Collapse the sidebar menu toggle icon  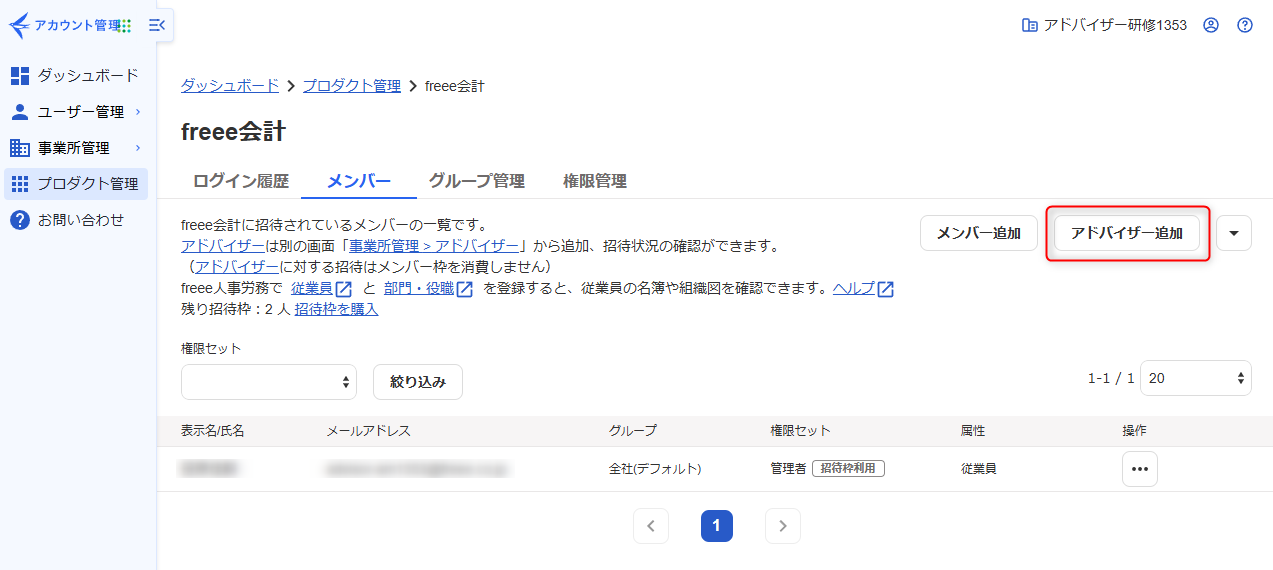tap(157, 25)
